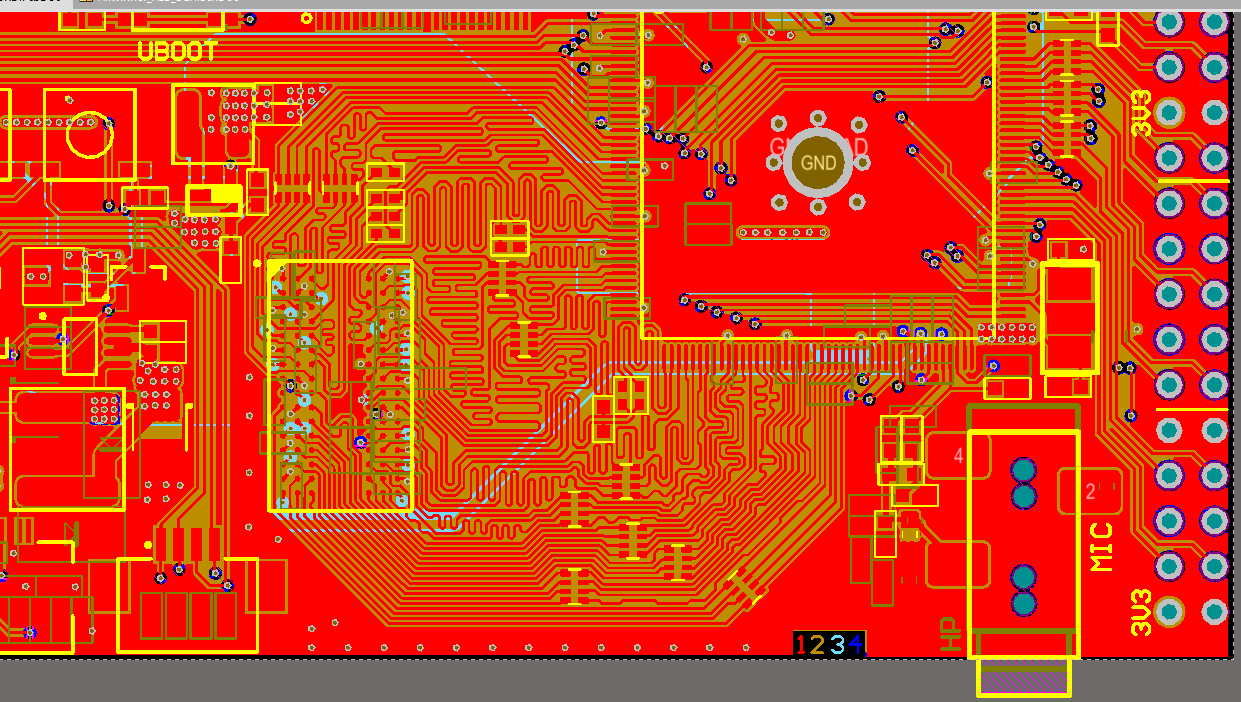Toggle layer 1 in the colored layer legend
The height and width of the screenshot is (702, 1241).
click(800, 643)
